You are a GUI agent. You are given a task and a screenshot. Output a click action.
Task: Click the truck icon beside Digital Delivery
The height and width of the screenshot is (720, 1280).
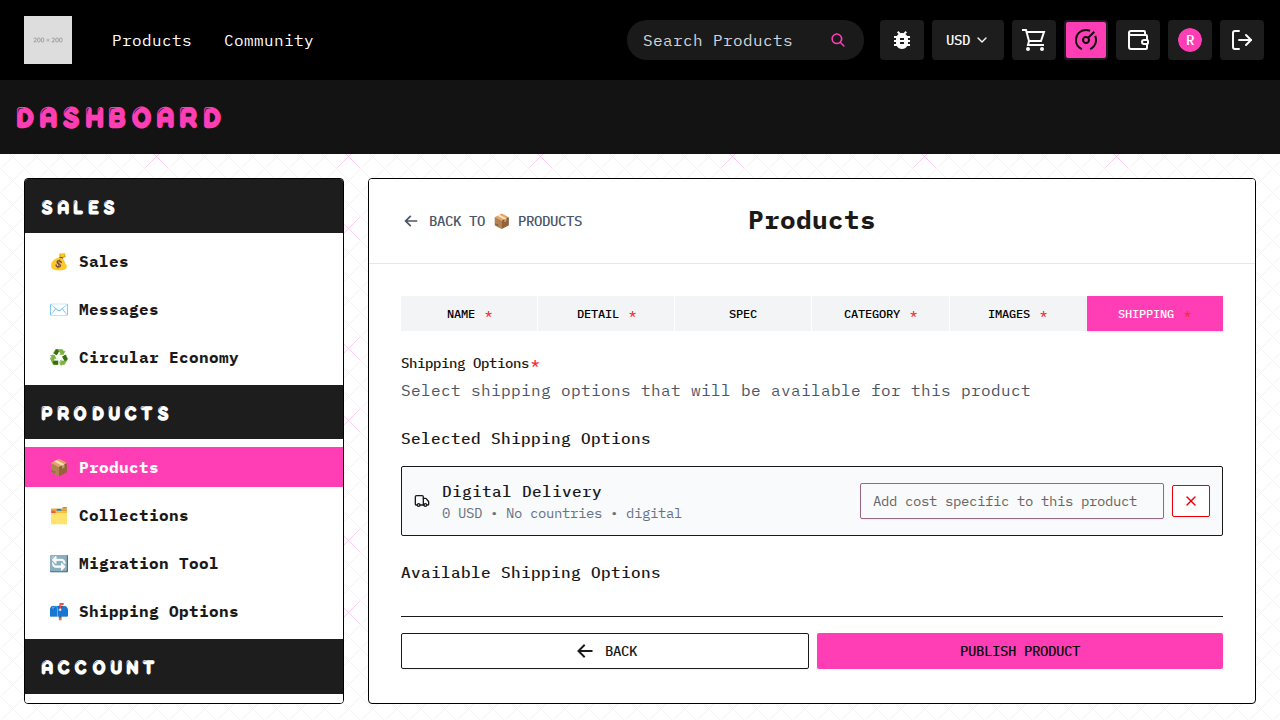[x=422, y=501]
